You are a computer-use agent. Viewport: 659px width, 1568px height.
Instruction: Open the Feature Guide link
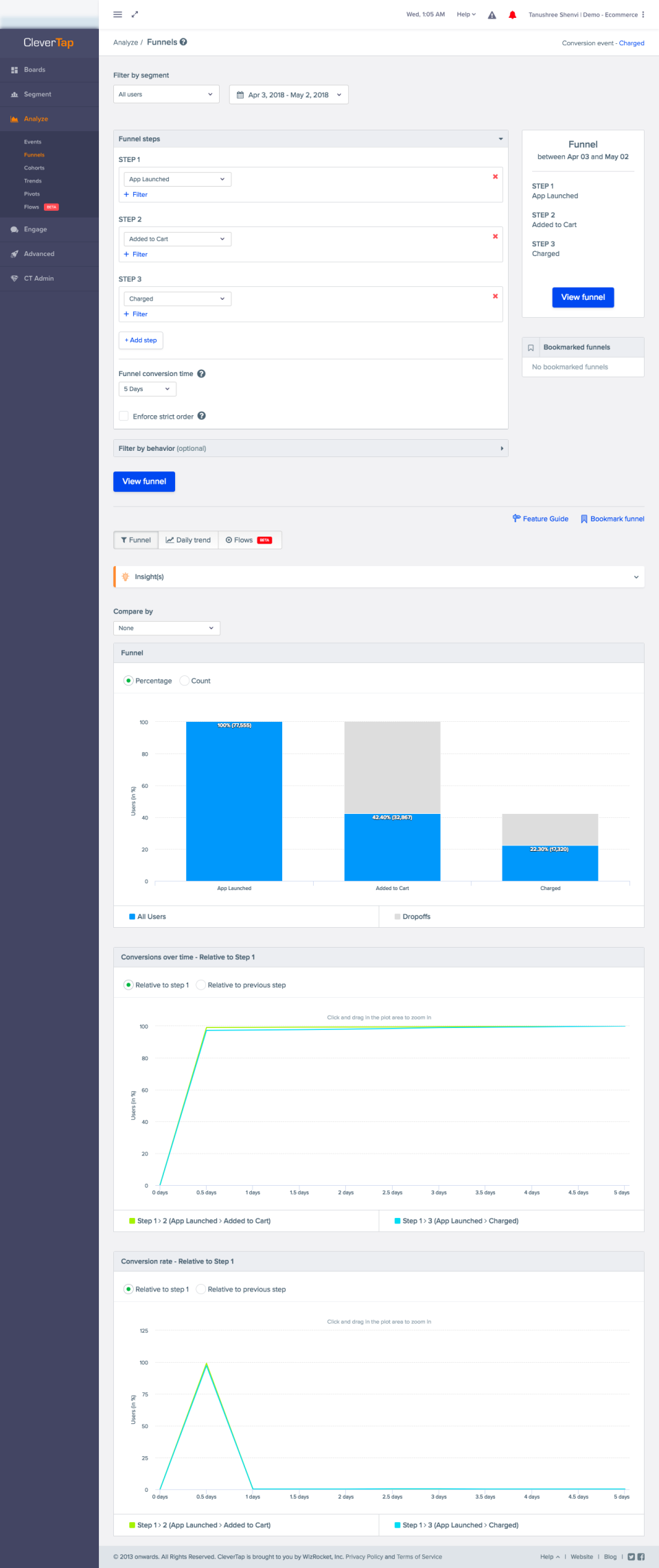pos(540,519)
